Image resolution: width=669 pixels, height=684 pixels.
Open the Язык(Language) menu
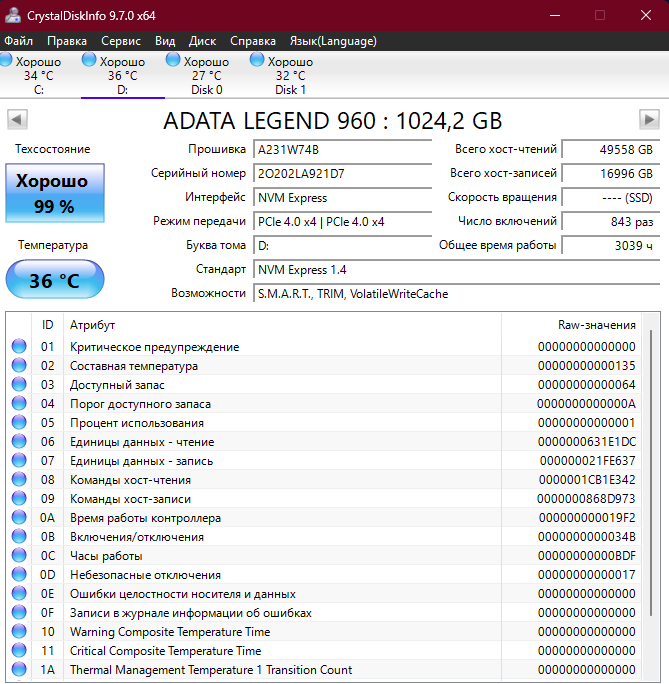click(x=333, y=41)
